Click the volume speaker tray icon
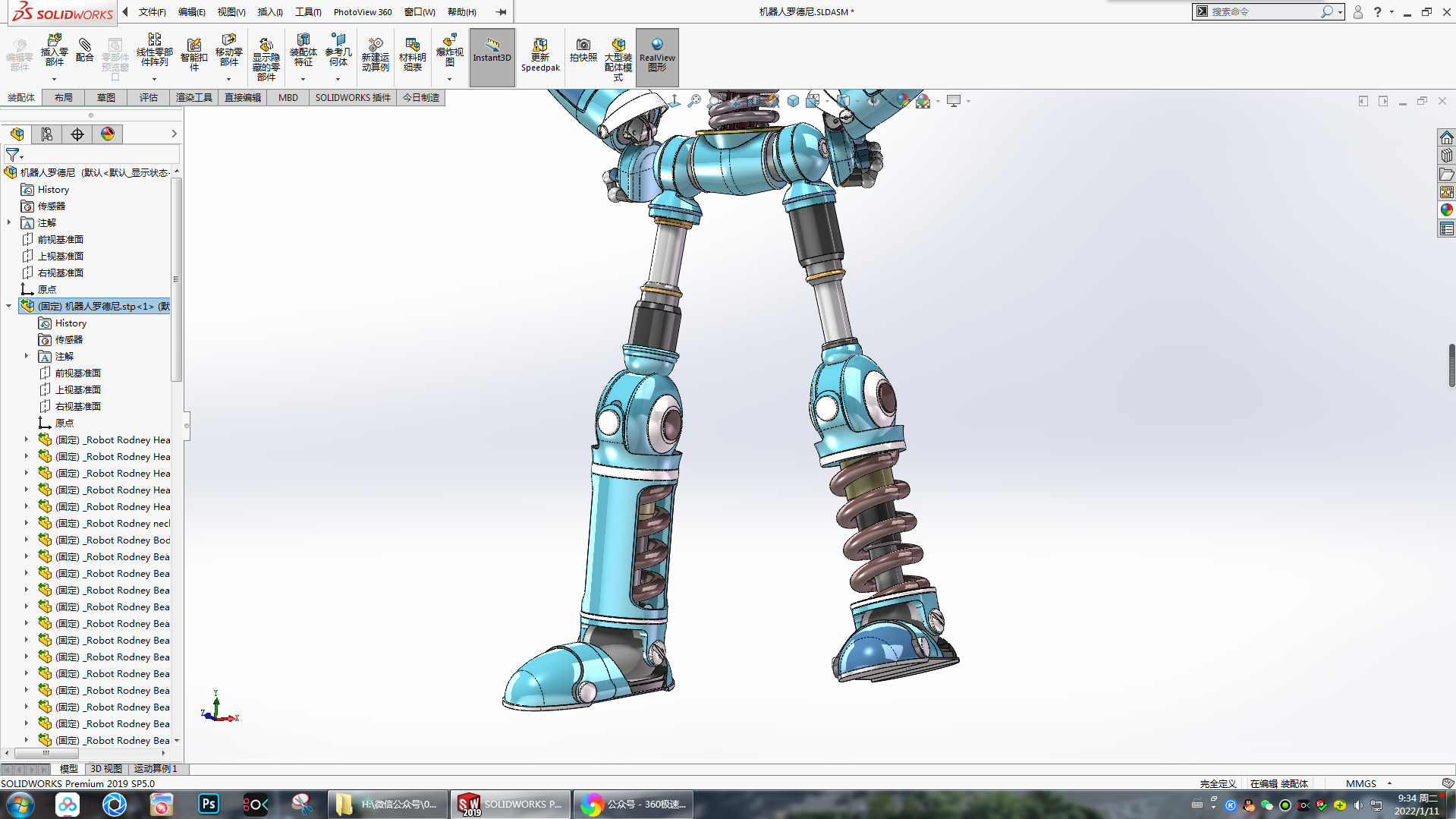The image size is (1456, 819). click(1357, 805)
